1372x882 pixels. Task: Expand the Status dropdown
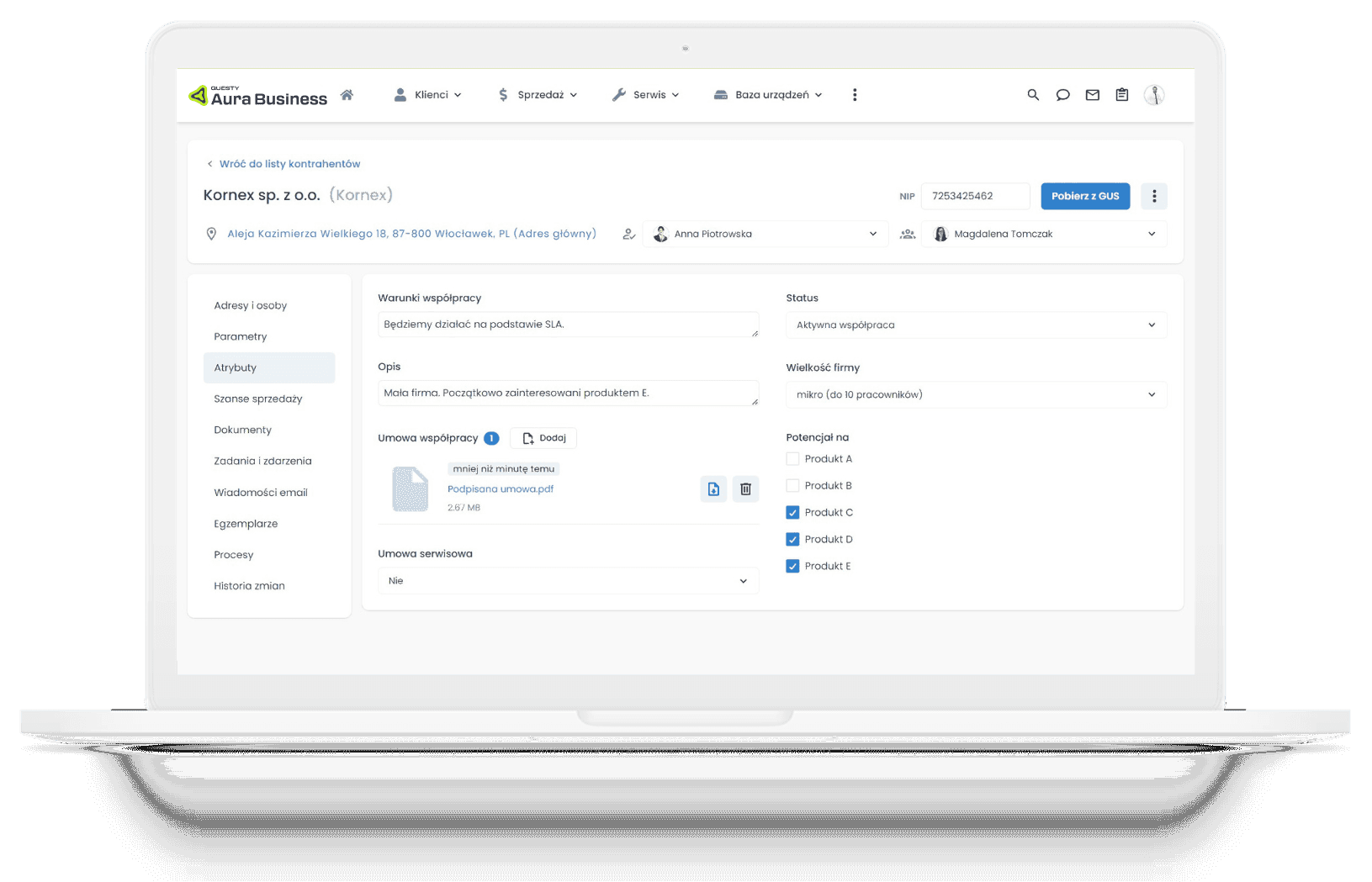[x=975, y=325]
